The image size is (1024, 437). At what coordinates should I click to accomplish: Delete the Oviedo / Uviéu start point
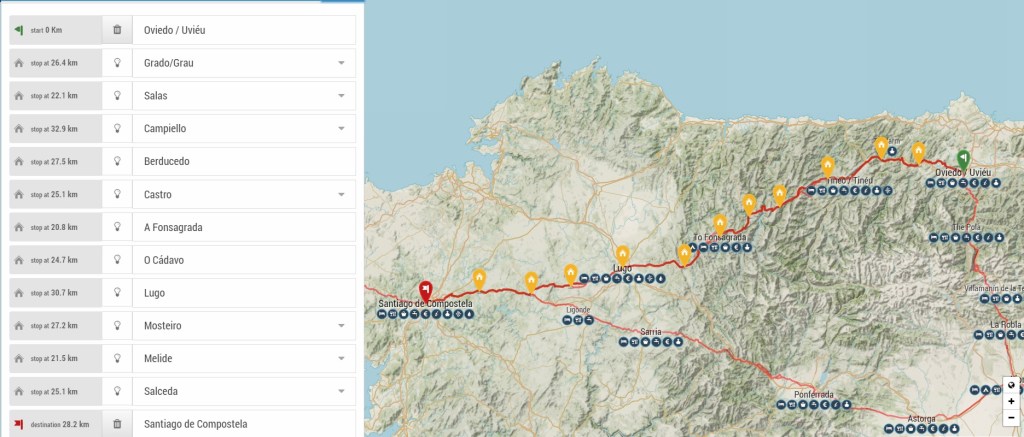[117, 30]
